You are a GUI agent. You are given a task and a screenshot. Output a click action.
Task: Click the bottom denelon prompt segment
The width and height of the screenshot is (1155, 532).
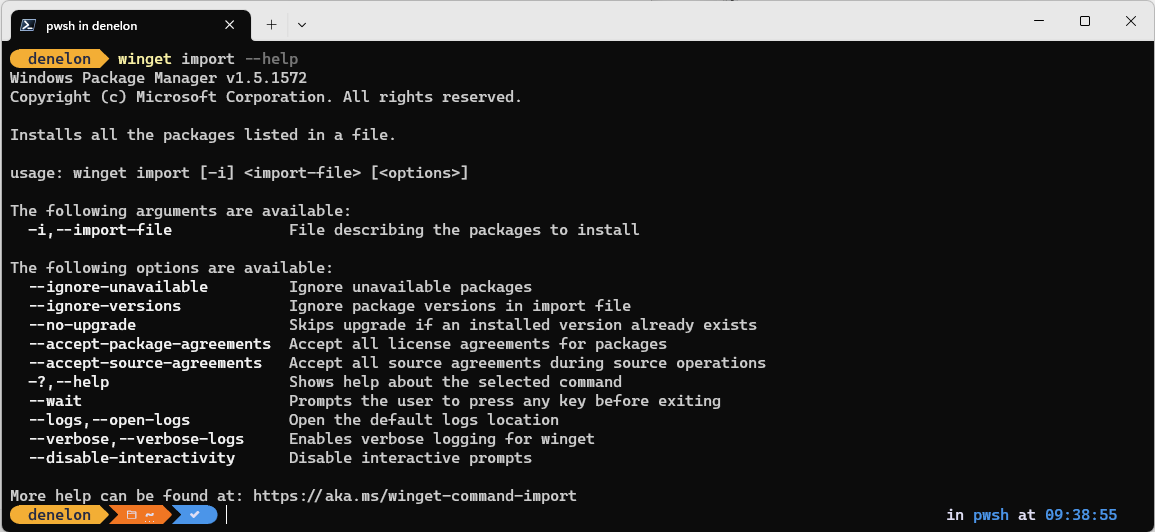(x=59, y=514)
